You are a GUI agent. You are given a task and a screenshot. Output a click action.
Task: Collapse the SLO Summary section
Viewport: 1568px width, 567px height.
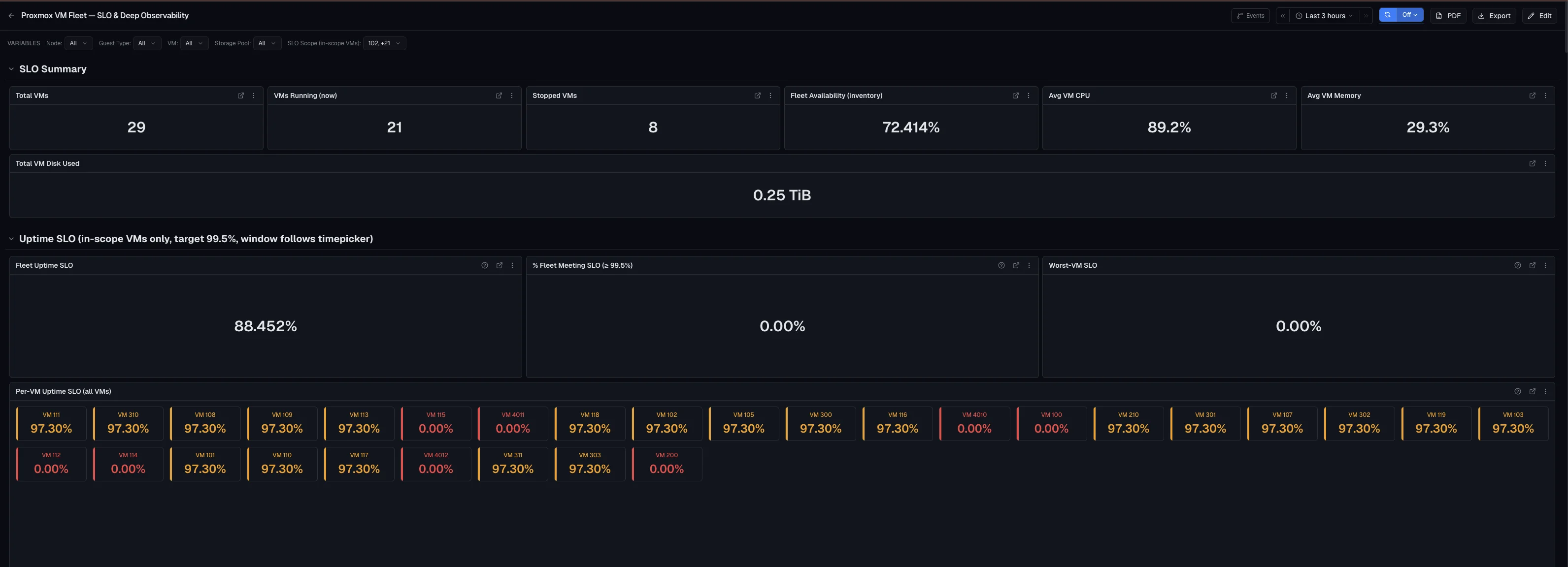(11, 69)
